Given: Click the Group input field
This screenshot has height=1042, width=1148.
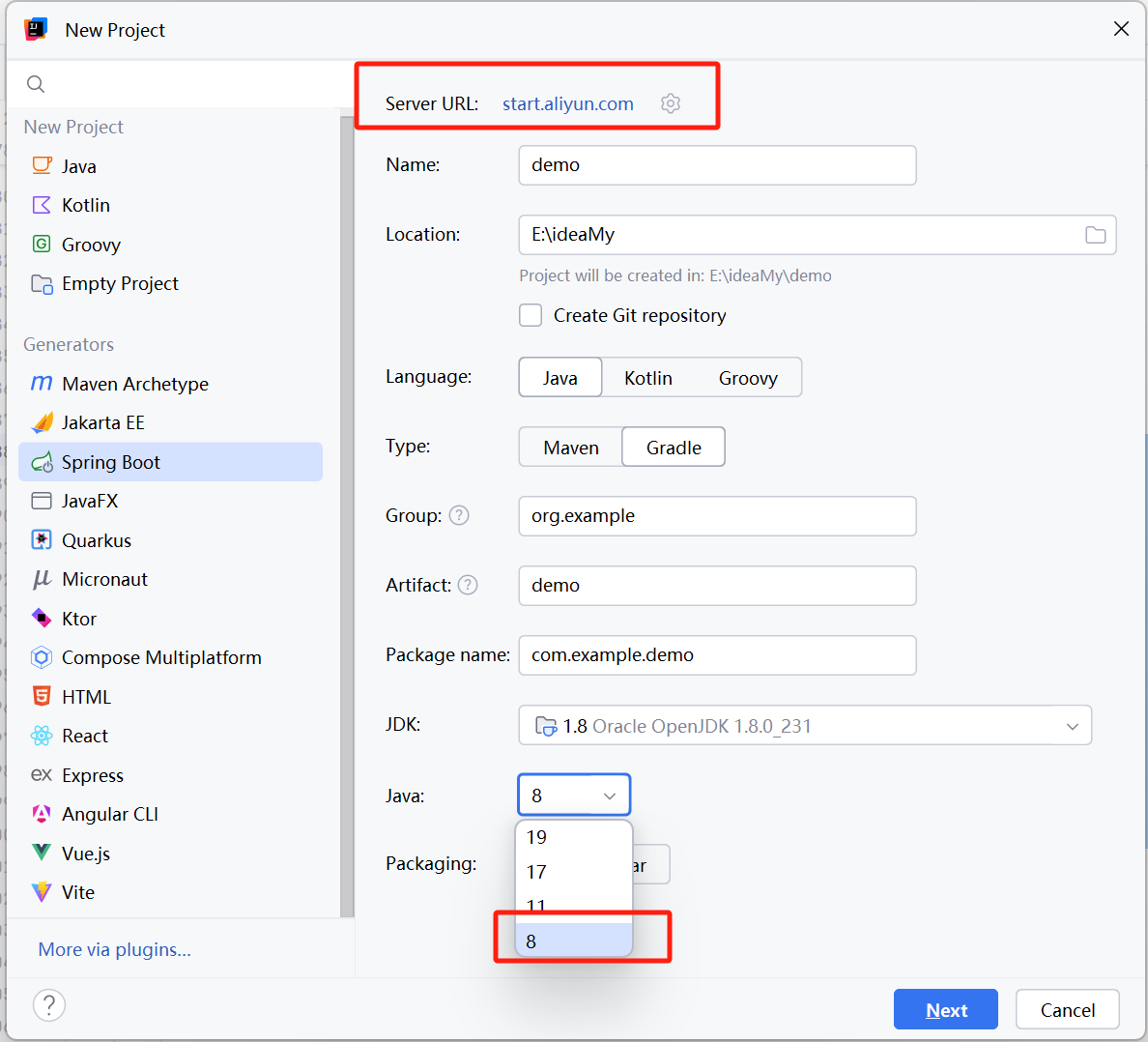Looking at the screenshot, I should (717, 515).
